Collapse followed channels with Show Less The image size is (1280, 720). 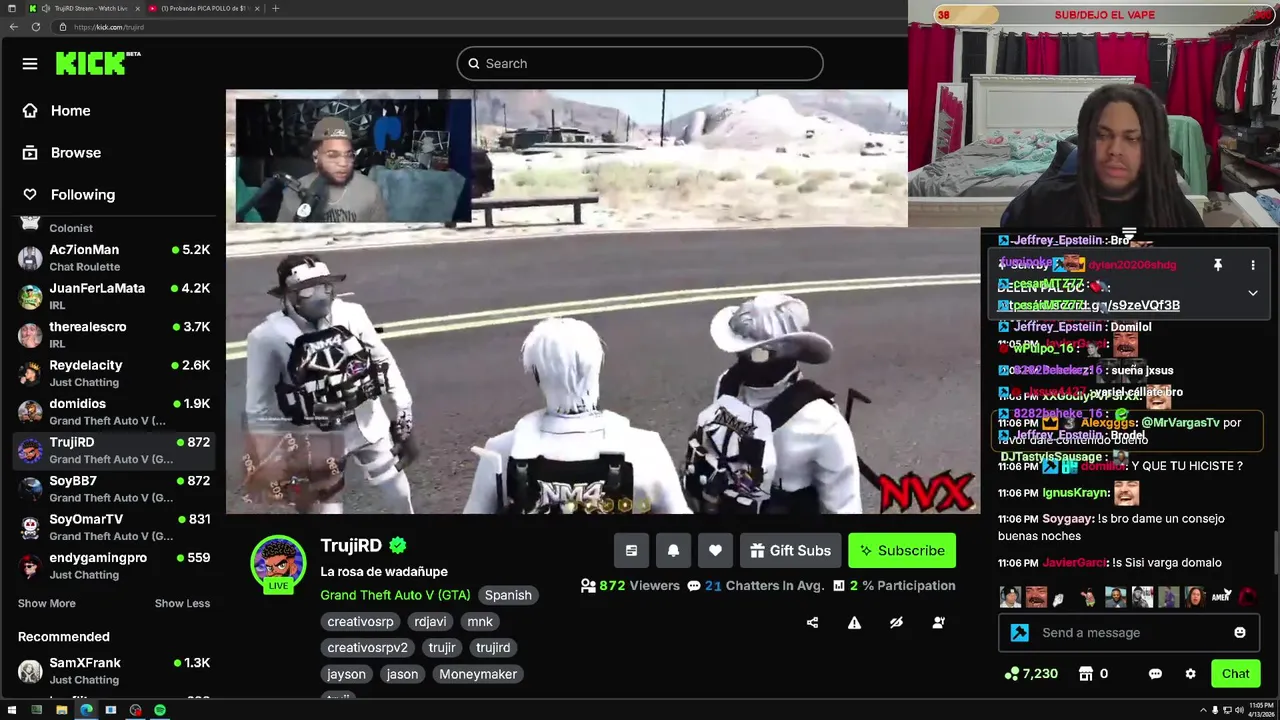click(182, 603)
